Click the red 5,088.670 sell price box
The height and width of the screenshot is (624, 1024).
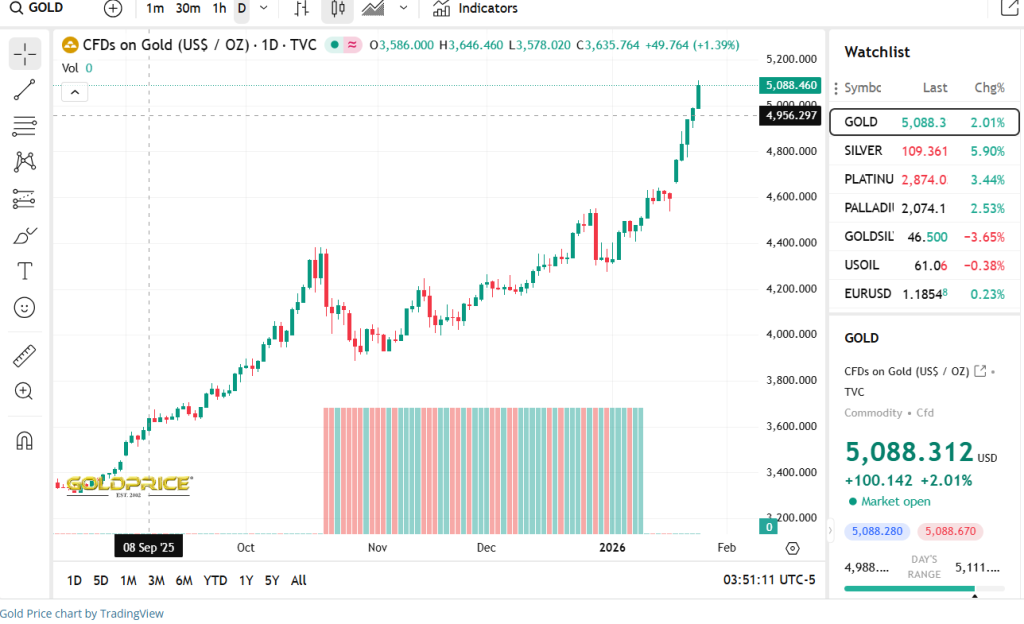(x=949, y=531)
